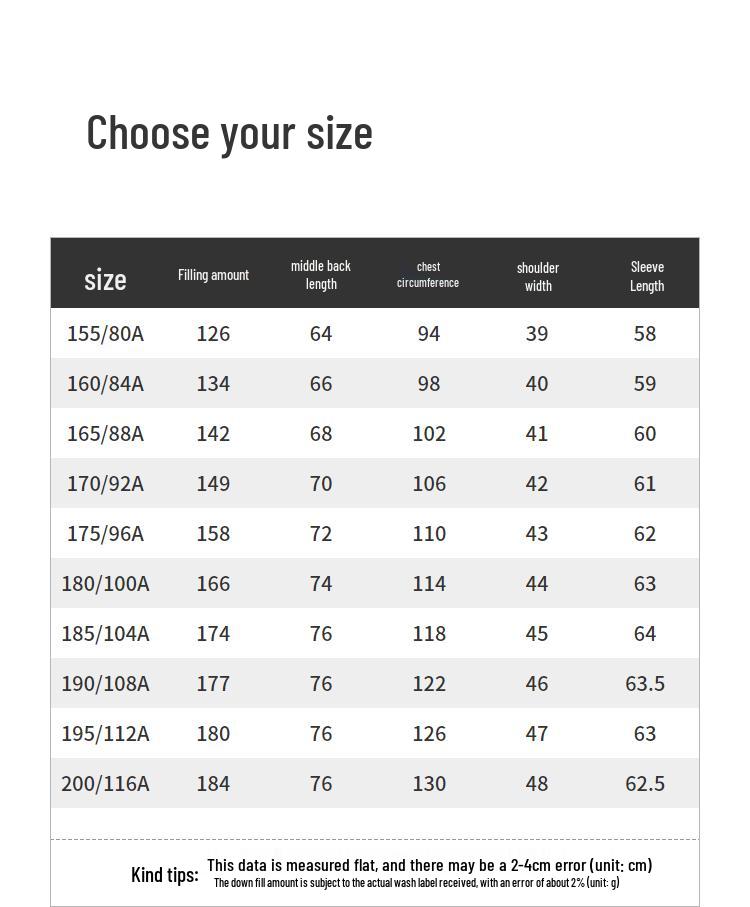Click the "middle back length" header

321,275
